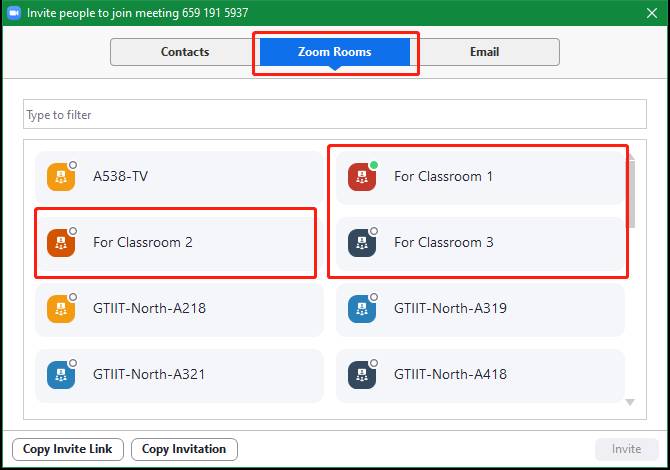Open the Email tab

pyautogui.click(x=485, y=52)
